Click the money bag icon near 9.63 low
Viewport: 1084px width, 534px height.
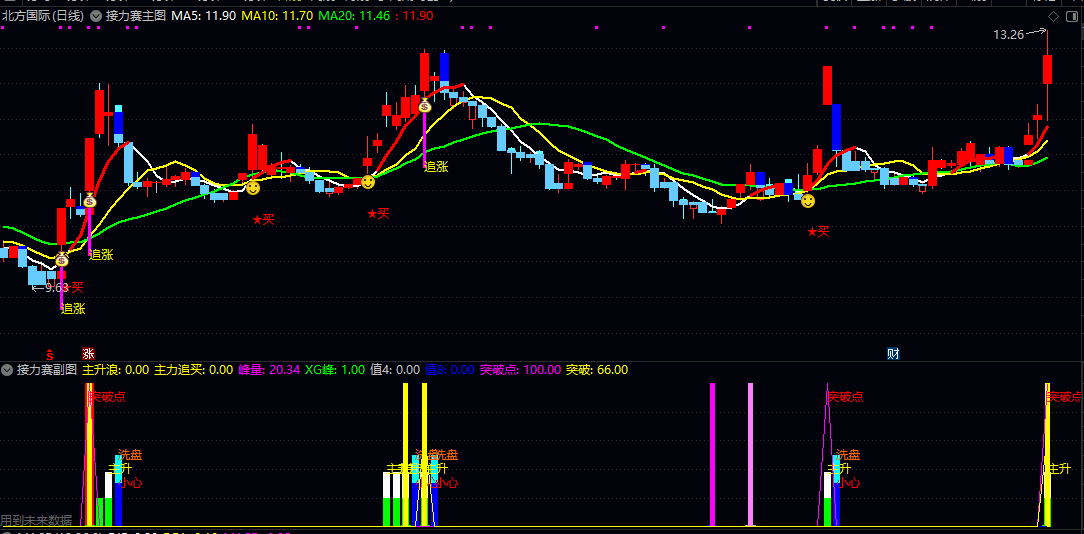click(x=61, y=261)
